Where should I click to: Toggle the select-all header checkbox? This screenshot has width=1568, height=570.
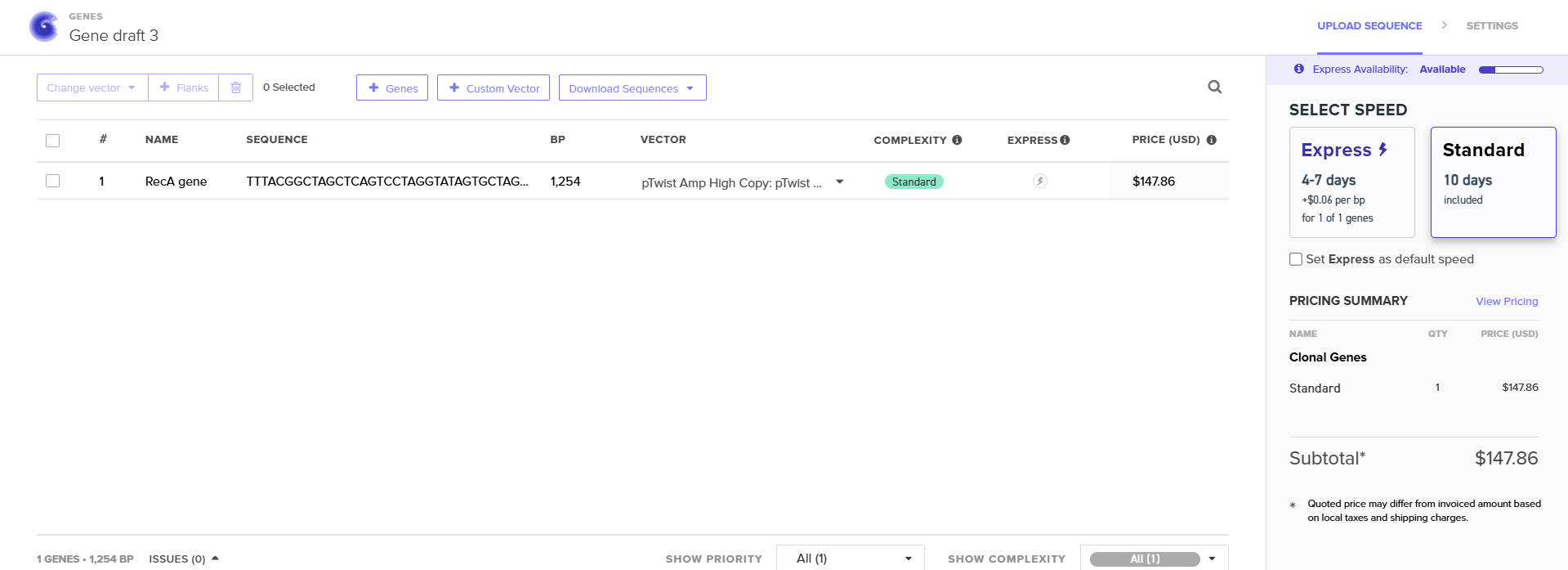[x=53, y=140]
